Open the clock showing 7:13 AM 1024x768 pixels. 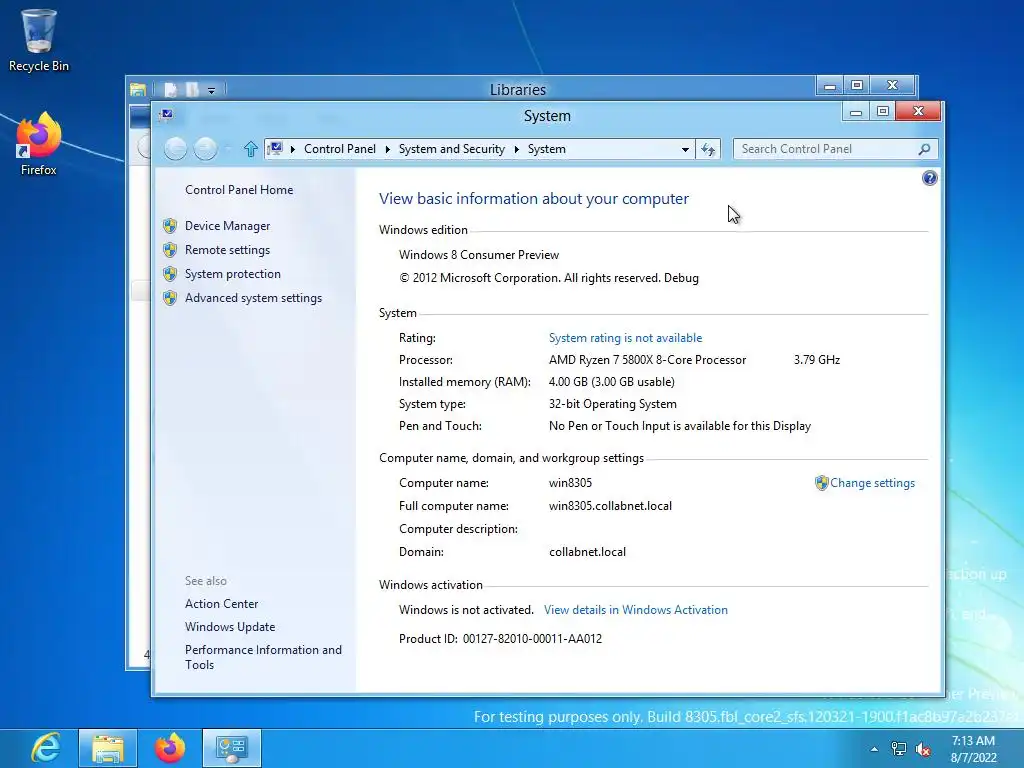973,749
